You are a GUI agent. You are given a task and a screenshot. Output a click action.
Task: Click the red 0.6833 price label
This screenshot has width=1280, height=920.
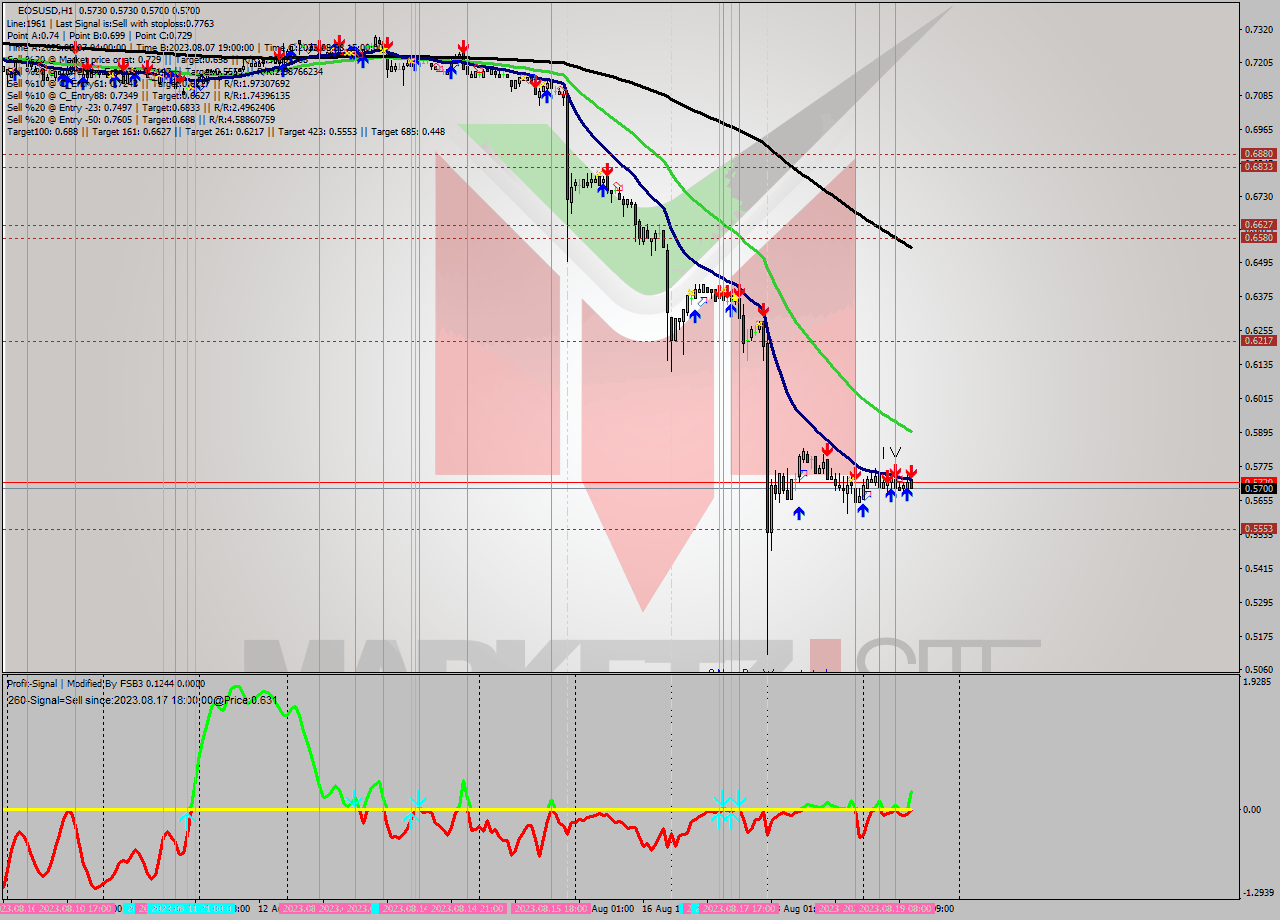click(x=1258, y=166)
